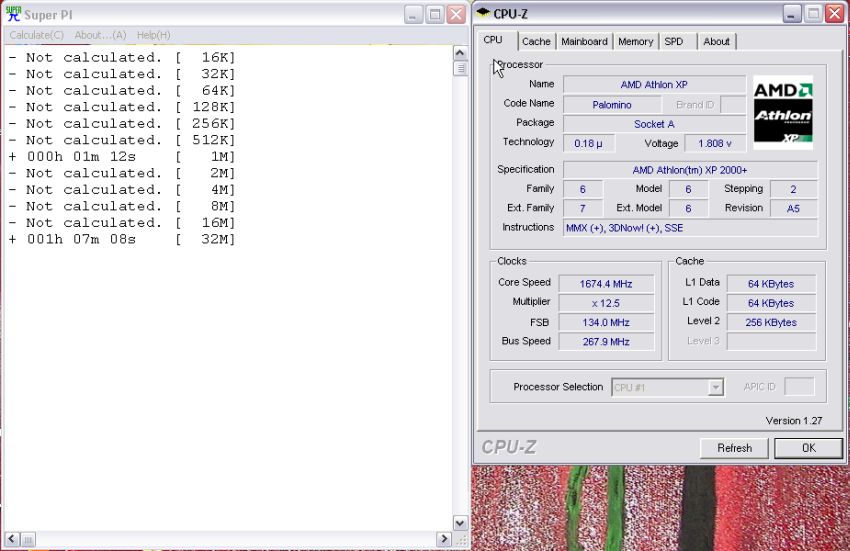Minimize the Super PI window
The image size is (850, 551).
coord(413,15)
